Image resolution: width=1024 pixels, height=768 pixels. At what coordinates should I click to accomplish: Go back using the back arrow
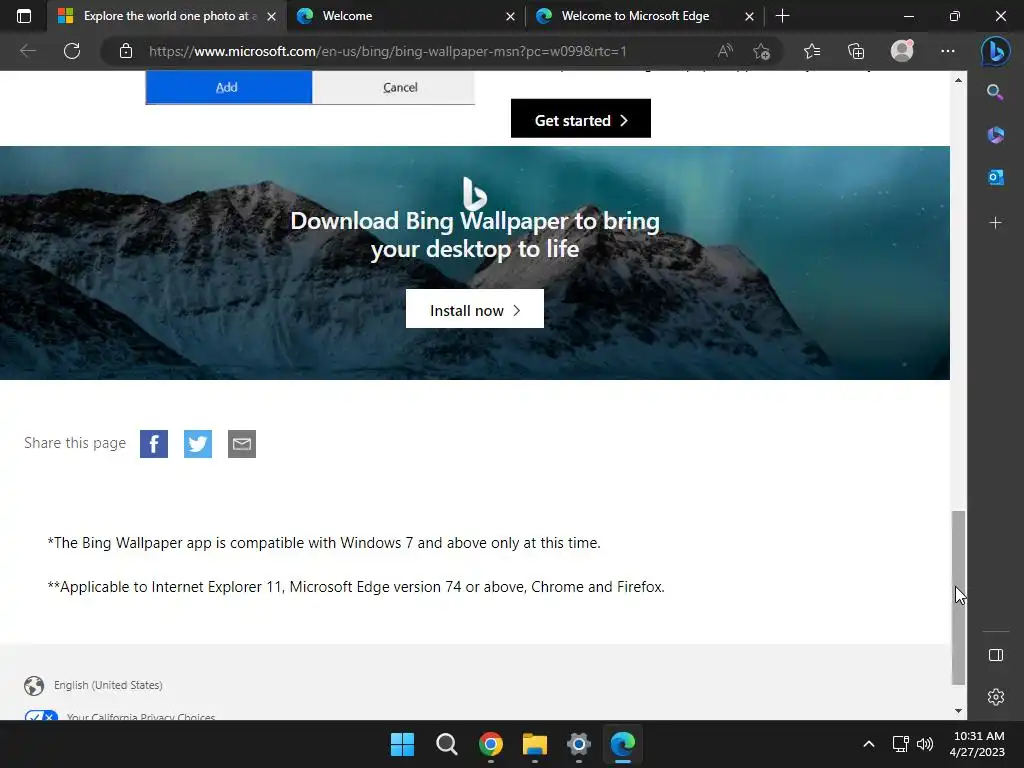click(28, 51)
